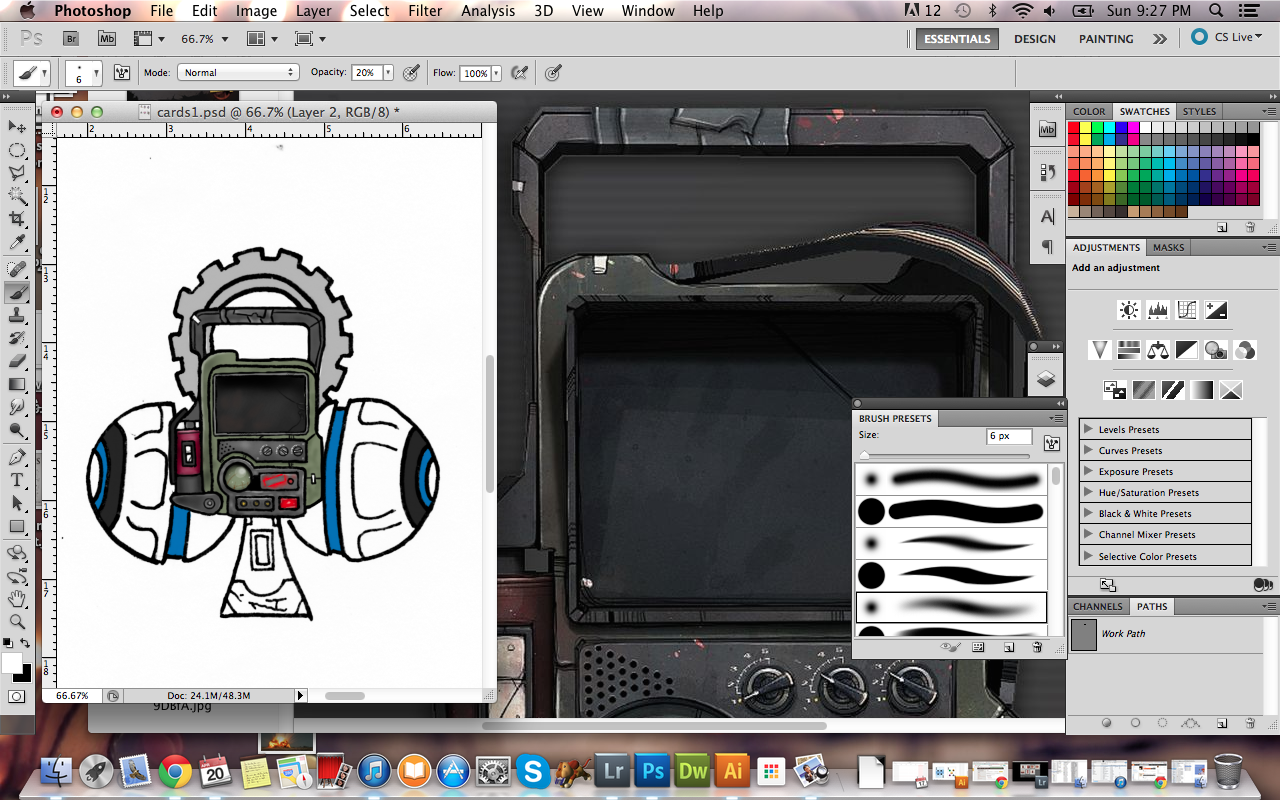This screenshot has height=800, width=1280.
Task: Switch to the Painting workspace
Action: [1106, 39]
